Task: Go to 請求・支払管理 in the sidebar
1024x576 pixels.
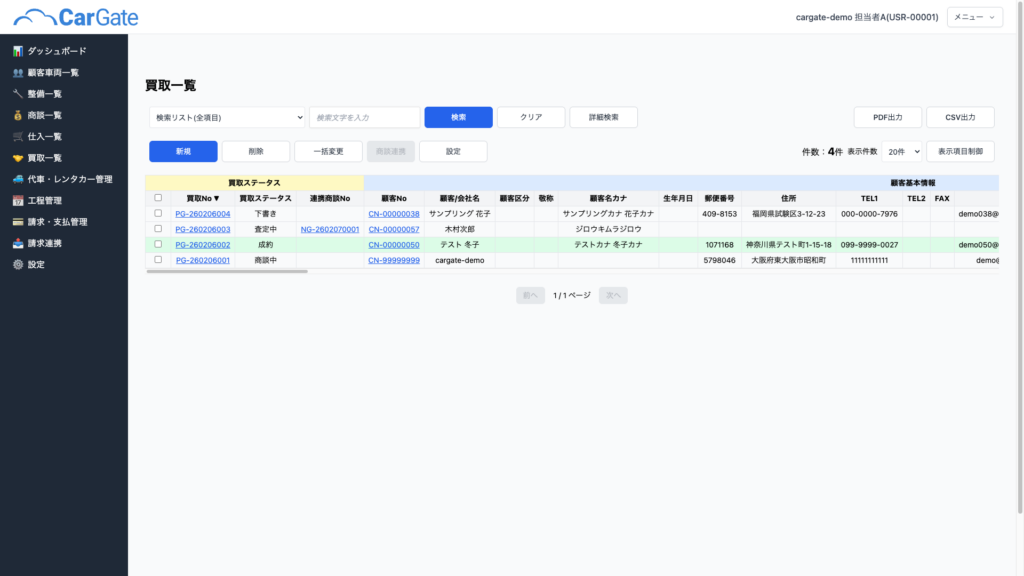Action: [57, 222]
